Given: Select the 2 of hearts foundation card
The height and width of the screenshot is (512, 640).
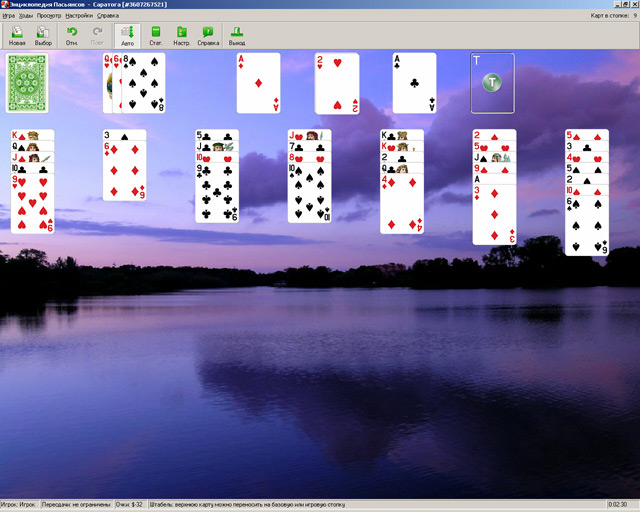Looking at the screenshot, I should [336, 83].
